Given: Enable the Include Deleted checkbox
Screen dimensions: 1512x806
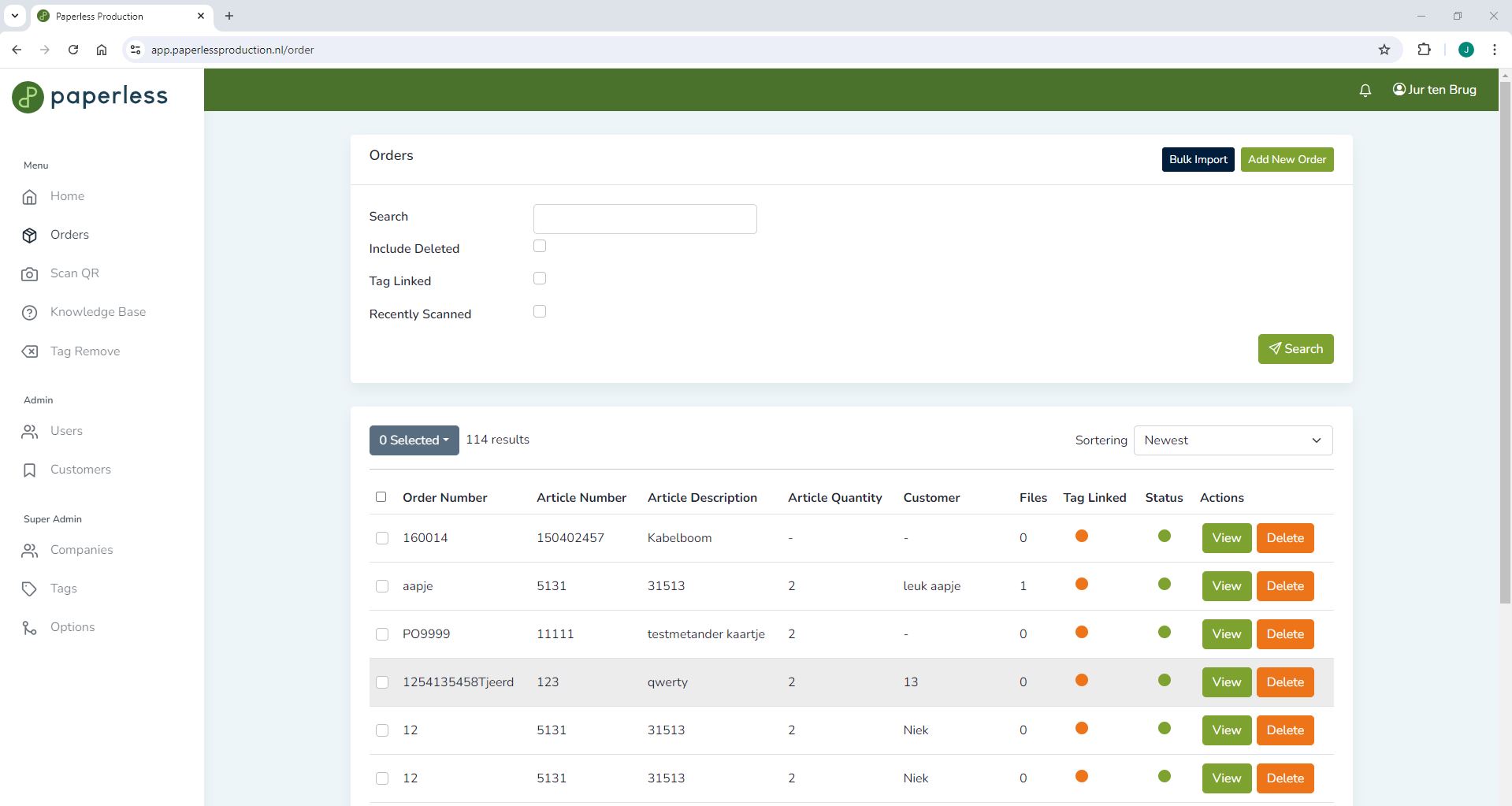Looking at the screenshot, I should (540, 247).
